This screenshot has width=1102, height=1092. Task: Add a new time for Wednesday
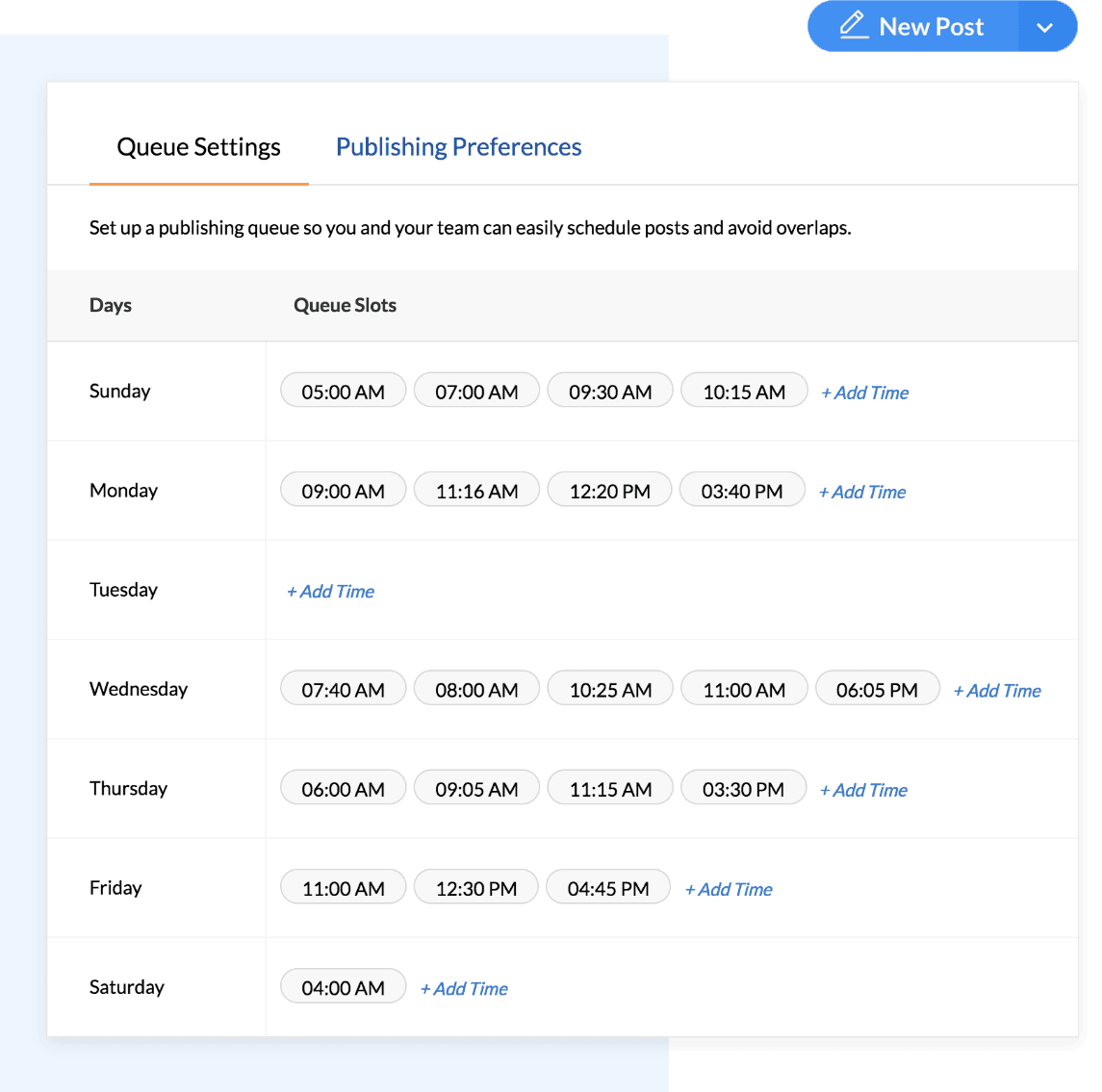pyautogui.click(x=998, y=691)
